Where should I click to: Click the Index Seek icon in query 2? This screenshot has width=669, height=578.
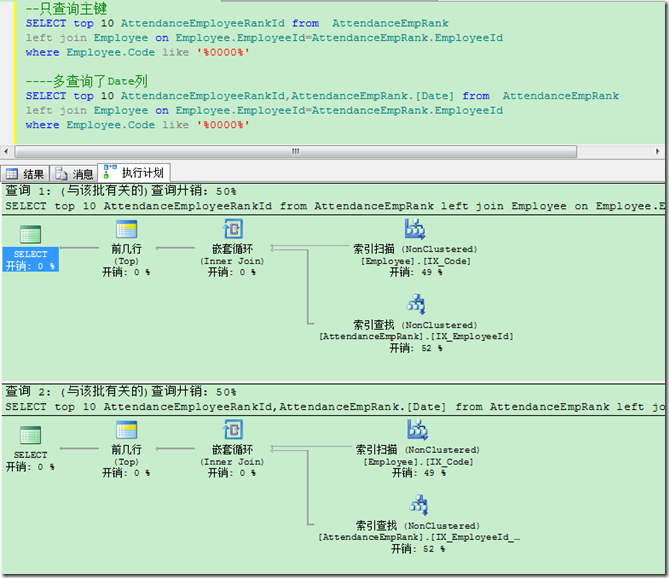[x=419, y=505]
